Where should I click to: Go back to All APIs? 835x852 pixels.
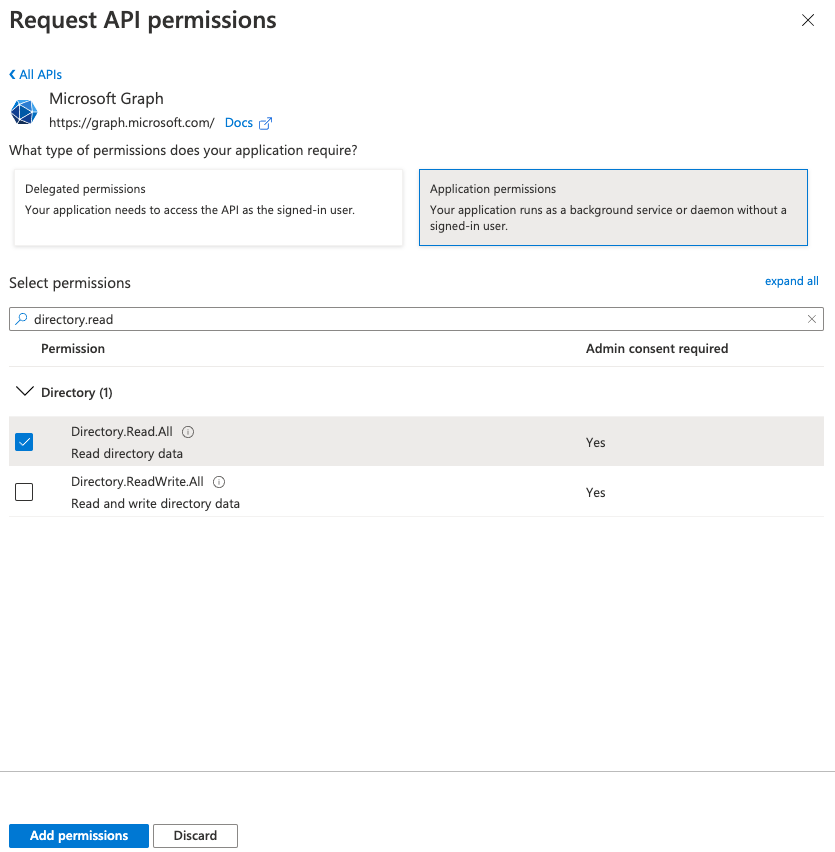point(35,74)
